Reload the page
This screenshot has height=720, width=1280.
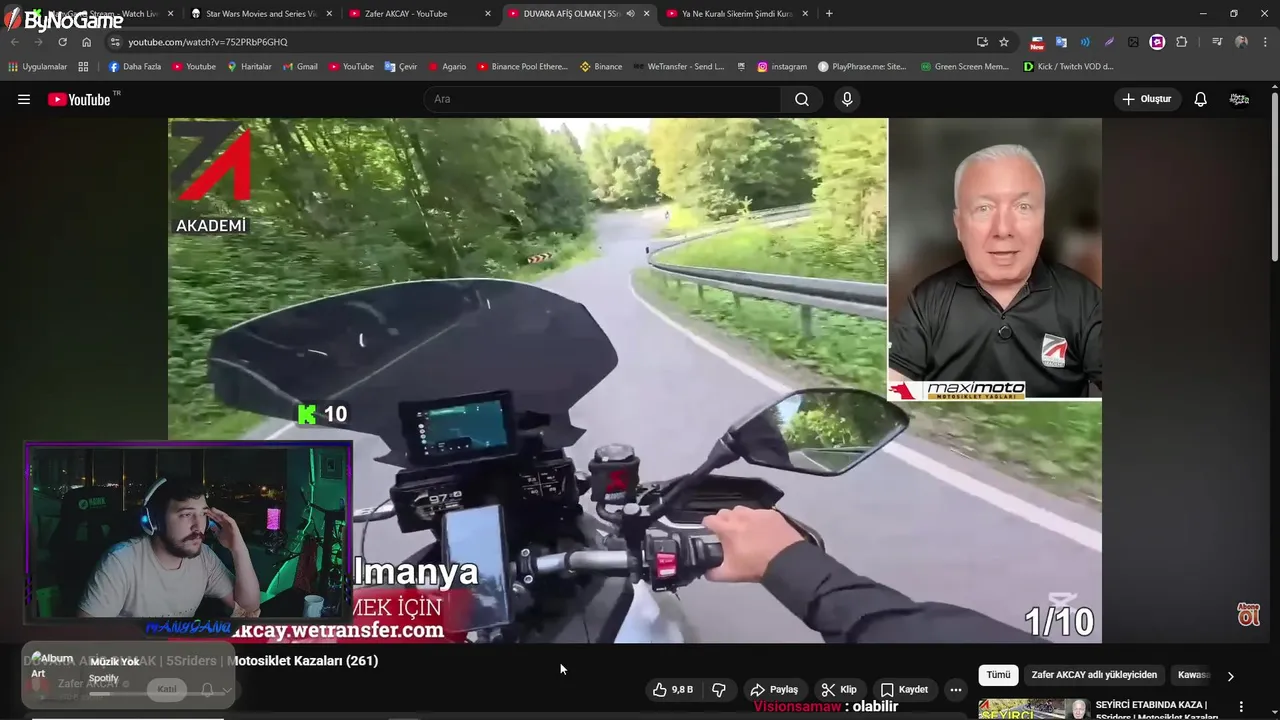(x=62, y=42)
